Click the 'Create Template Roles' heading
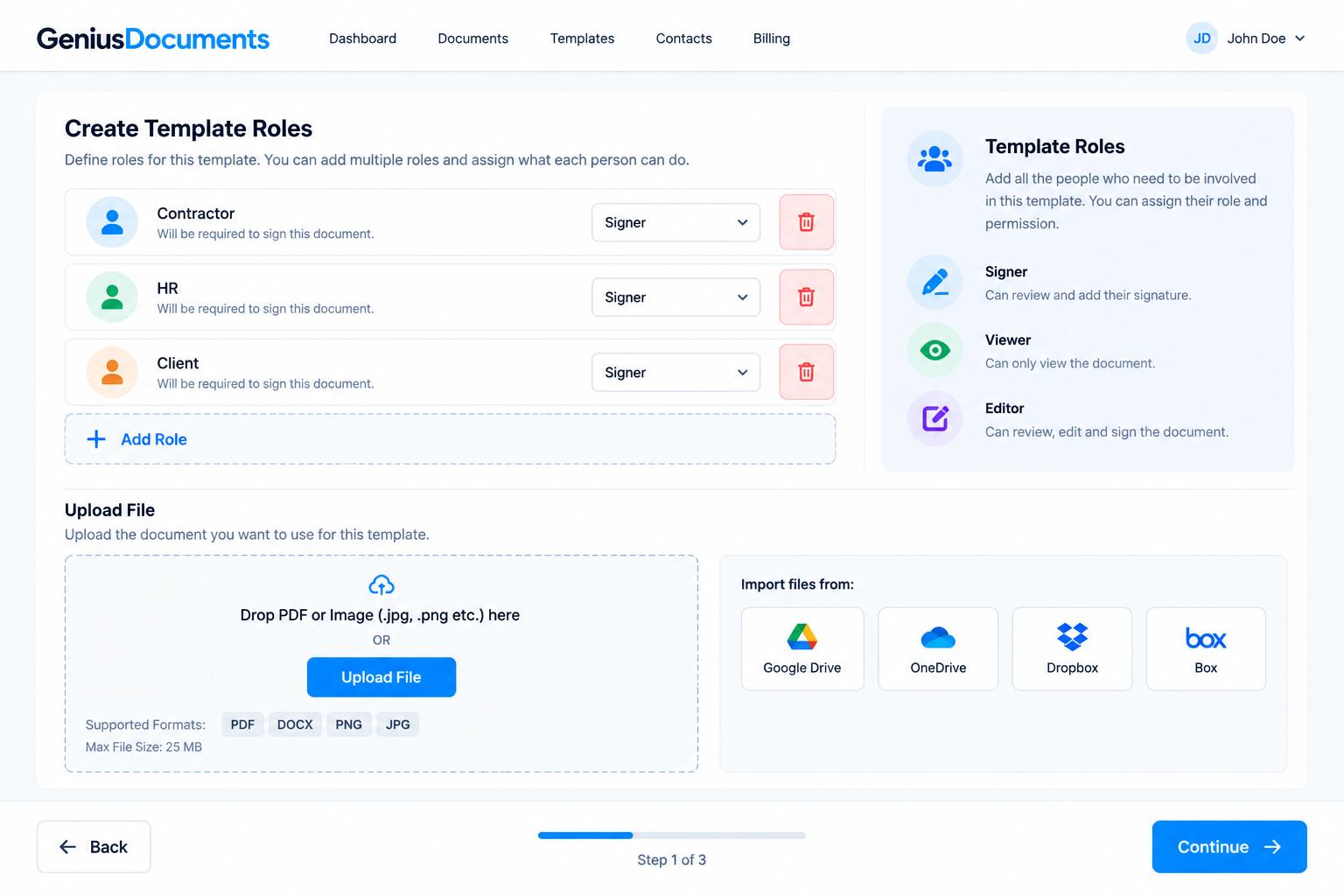1344x896 pixels. (188, 129)
